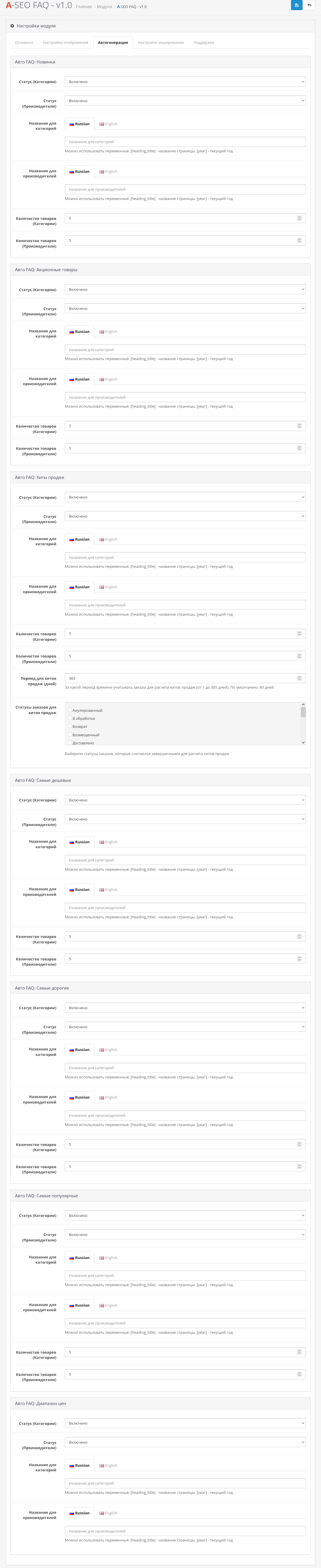This screenshot has height=1568, width=321.
Task: Switch to Настройки кеширования tab
Action: 160,43
